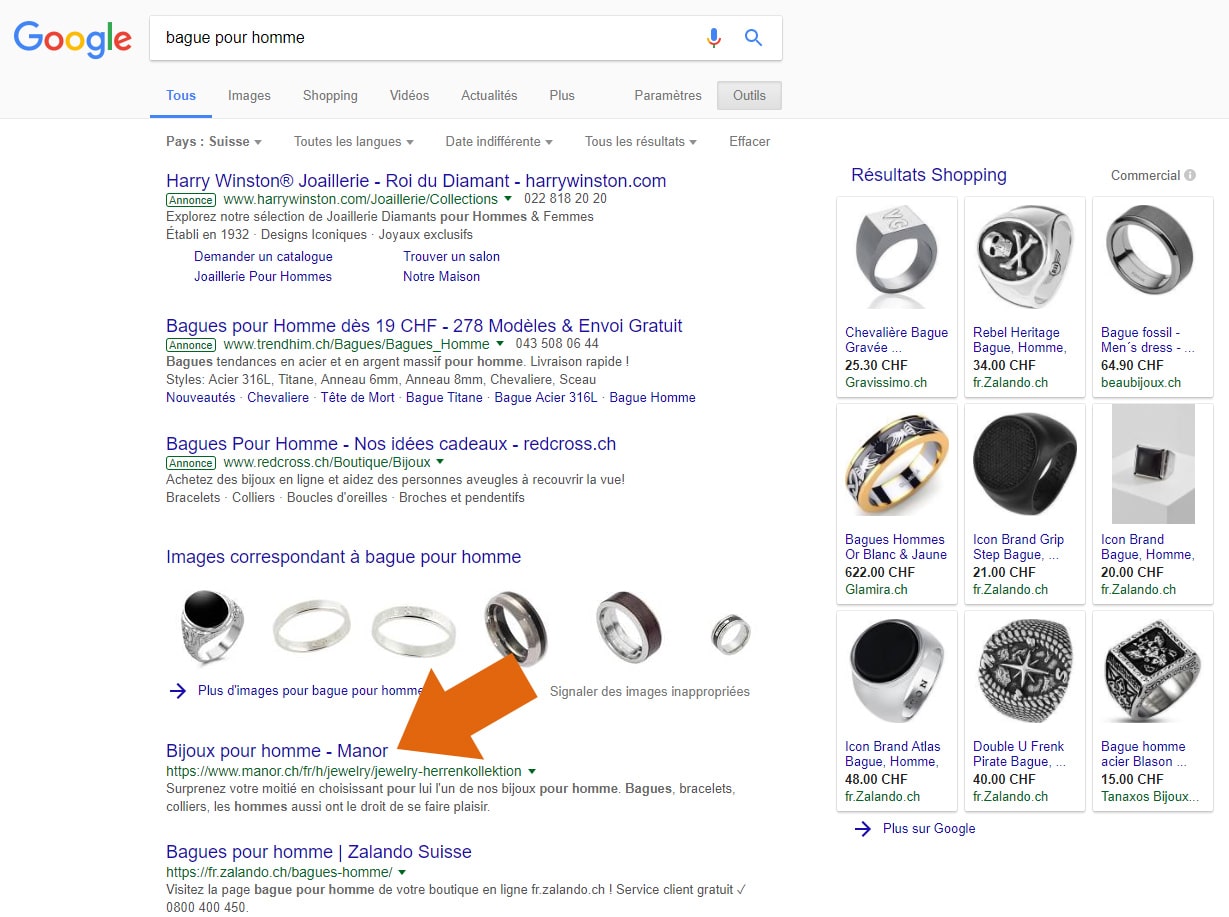Open Bague fossil product image
Viewport: 1229px width, 917px height.
pos(1152,250)
